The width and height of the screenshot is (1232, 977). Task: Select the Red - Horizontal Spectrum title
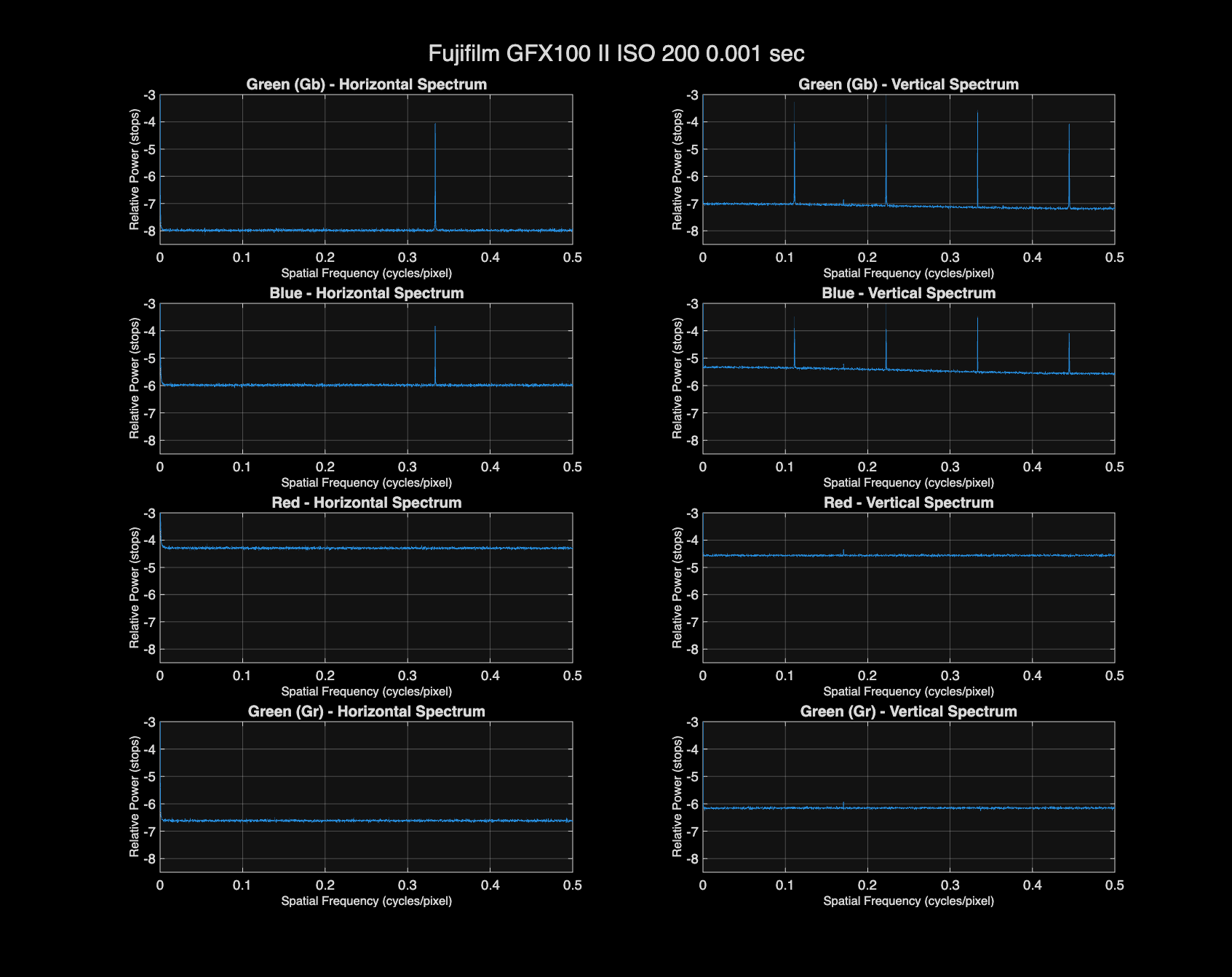[366, 503]
